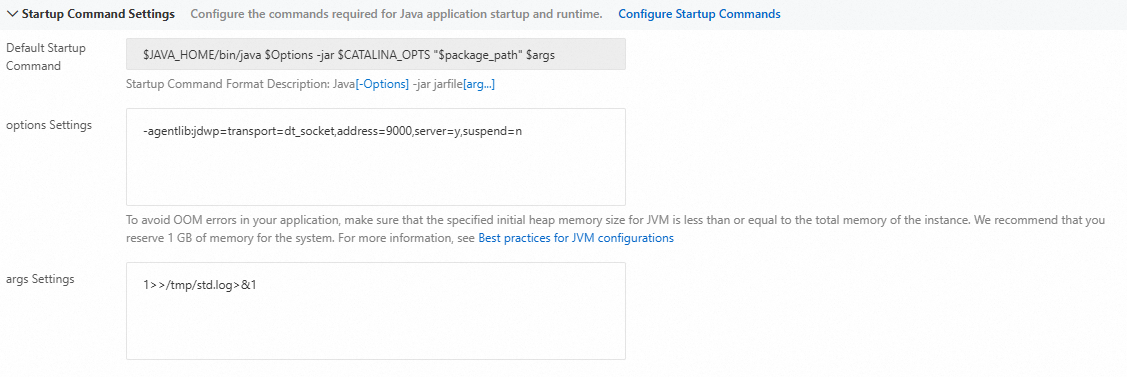Open the [arg...] format description link
Viewport: 1127px width, 377px height.
tap(479, 84)
